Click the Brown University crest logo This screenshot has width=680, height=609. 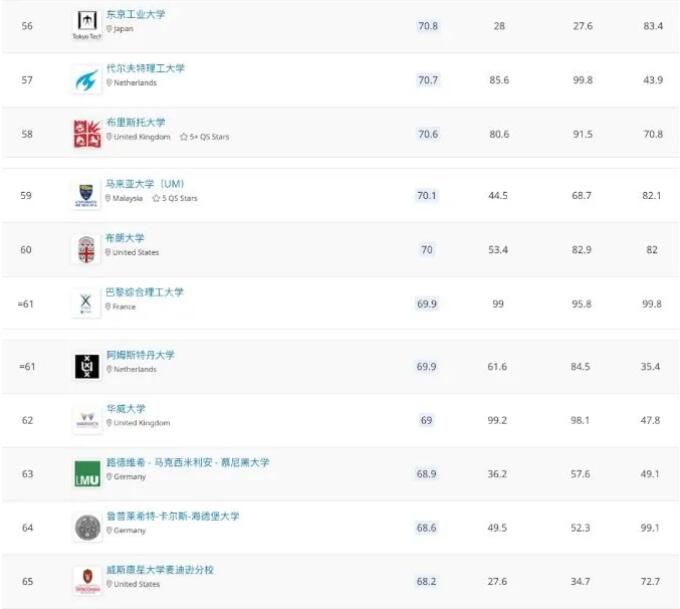coord(86,249)
